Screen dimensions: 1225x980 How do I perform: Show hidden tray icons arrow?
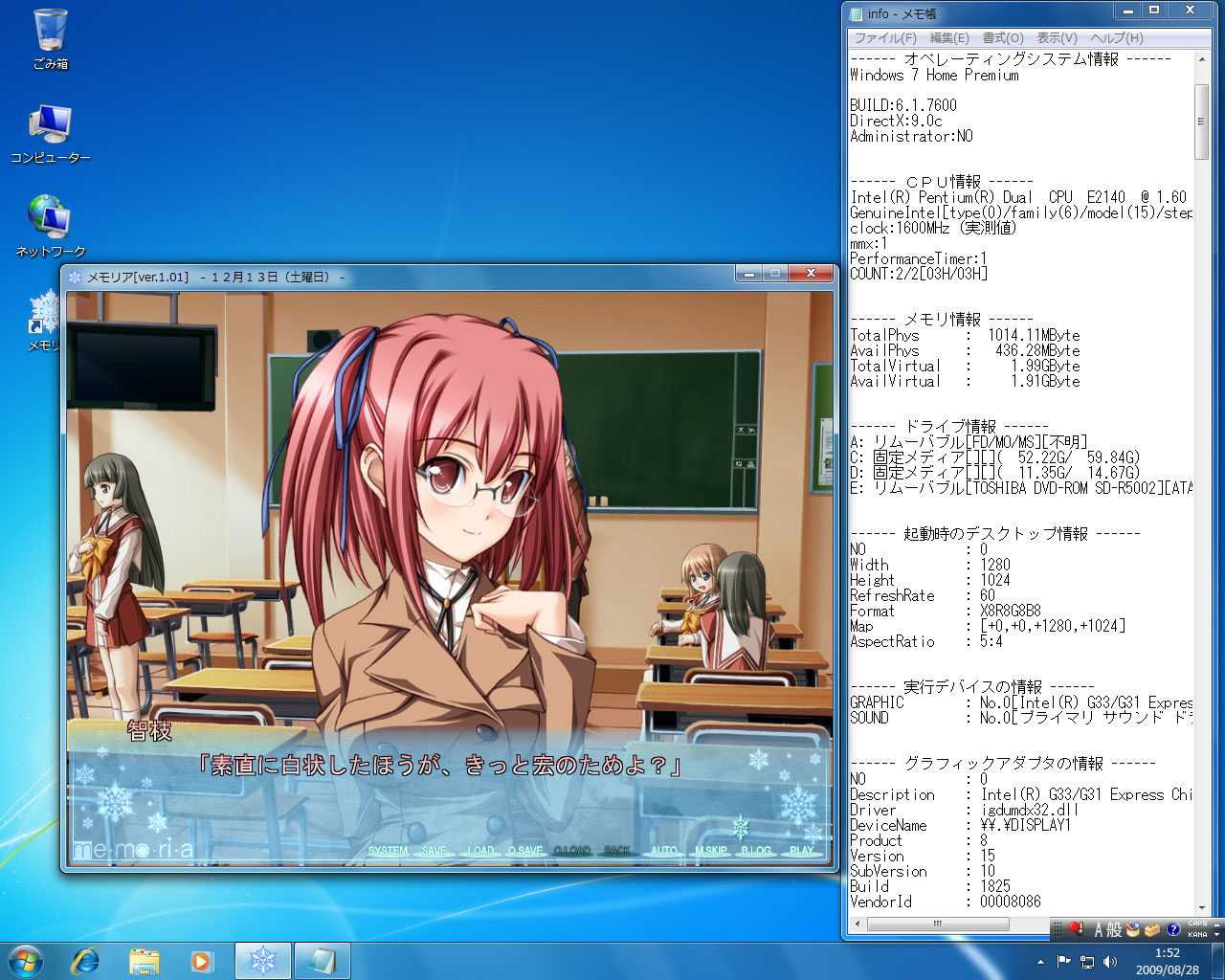(1040, 961)
